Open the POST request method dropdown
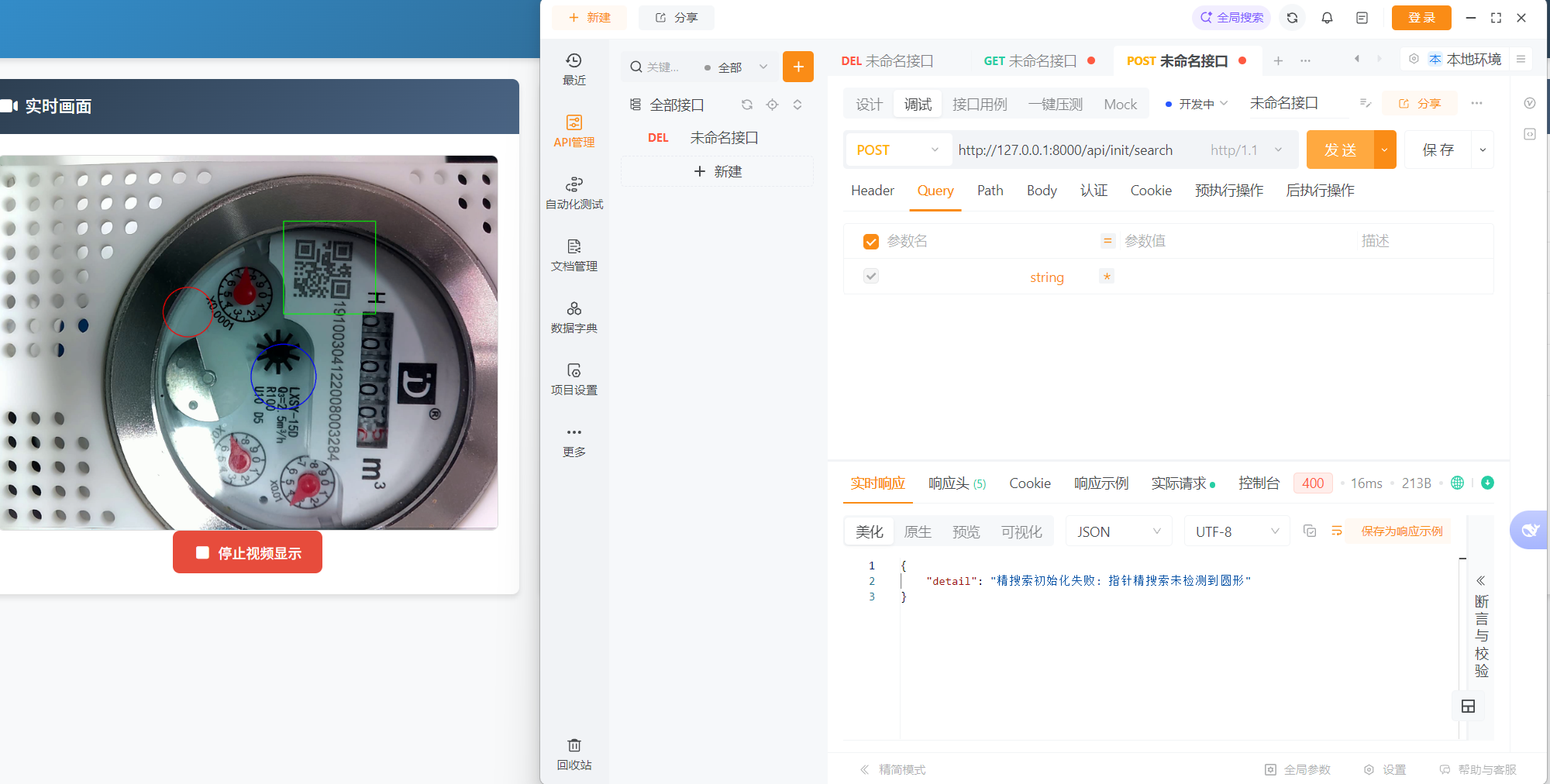Image resolution: width=1550 pixels, height=784 pixels. pyautogui.click(x=897, y=150)
